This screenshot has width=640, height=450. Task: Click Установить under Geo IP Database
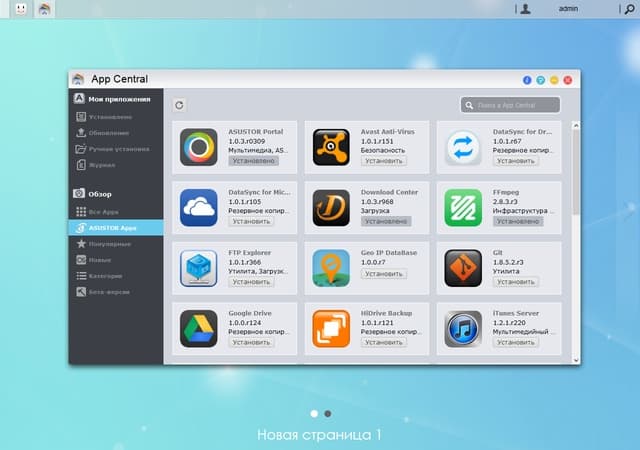point(383,274)
